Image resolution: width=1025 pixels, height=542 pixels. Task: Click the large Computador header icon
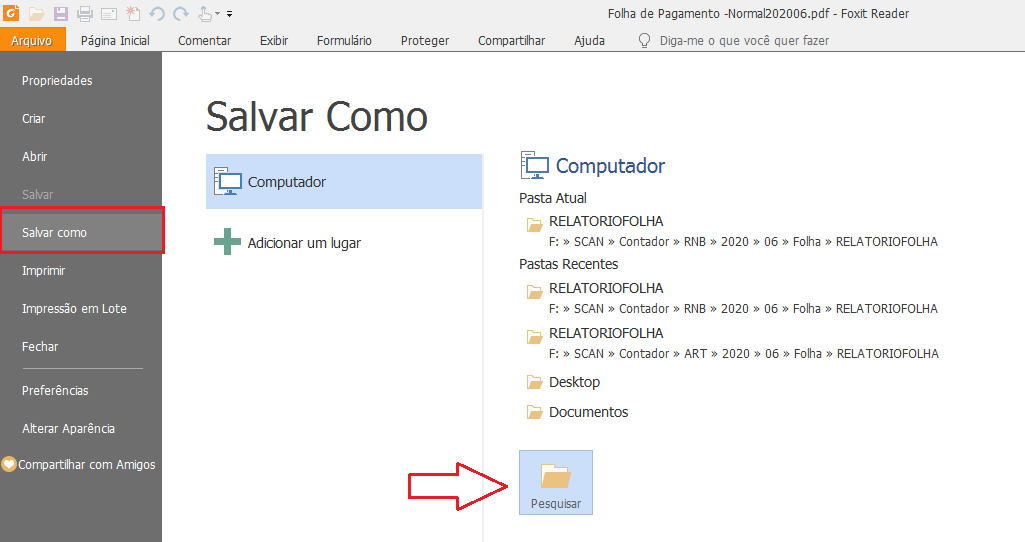pos(535,165)
